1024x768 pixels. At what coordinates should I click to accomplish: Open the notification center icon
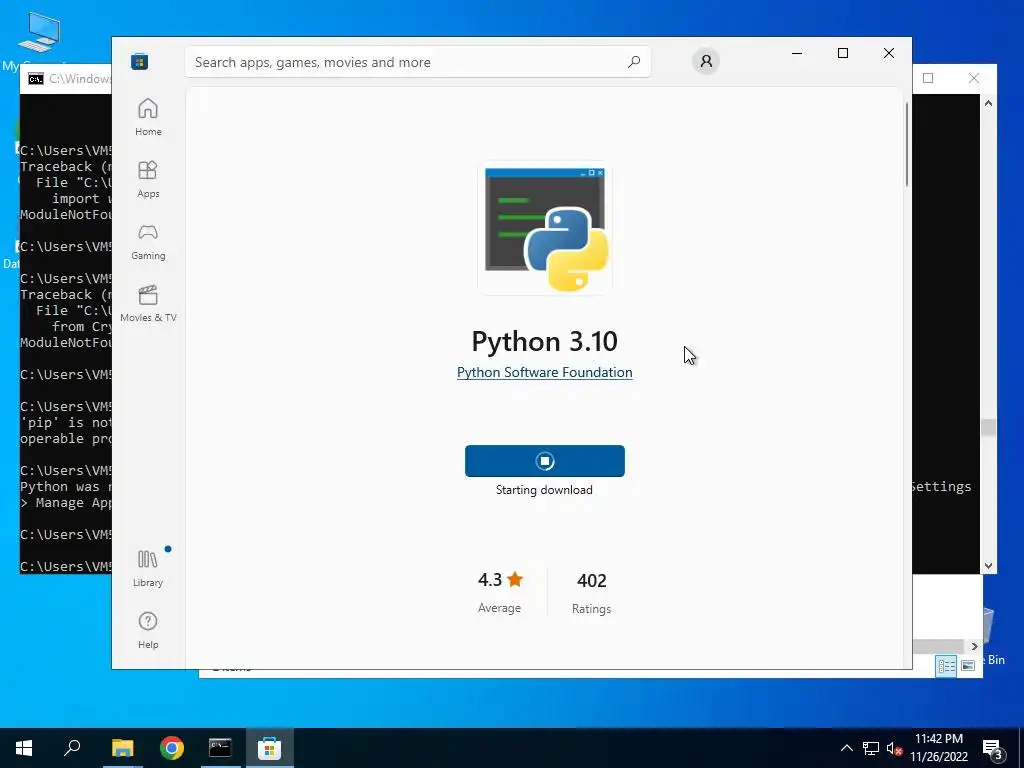tap(993, 748)
